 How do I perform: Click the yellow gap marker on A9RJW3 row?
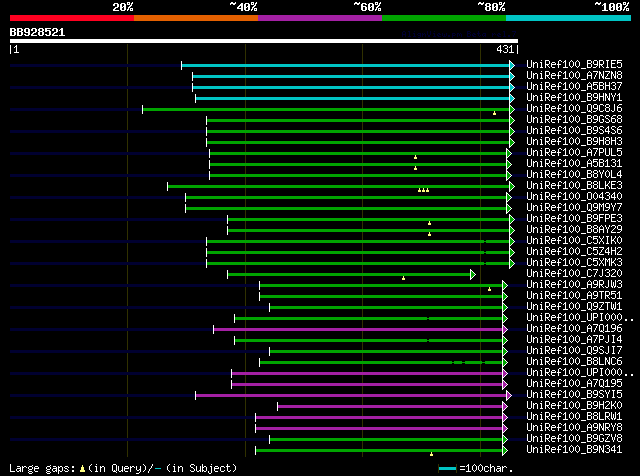pyautogui.click(x=489, y=289)
